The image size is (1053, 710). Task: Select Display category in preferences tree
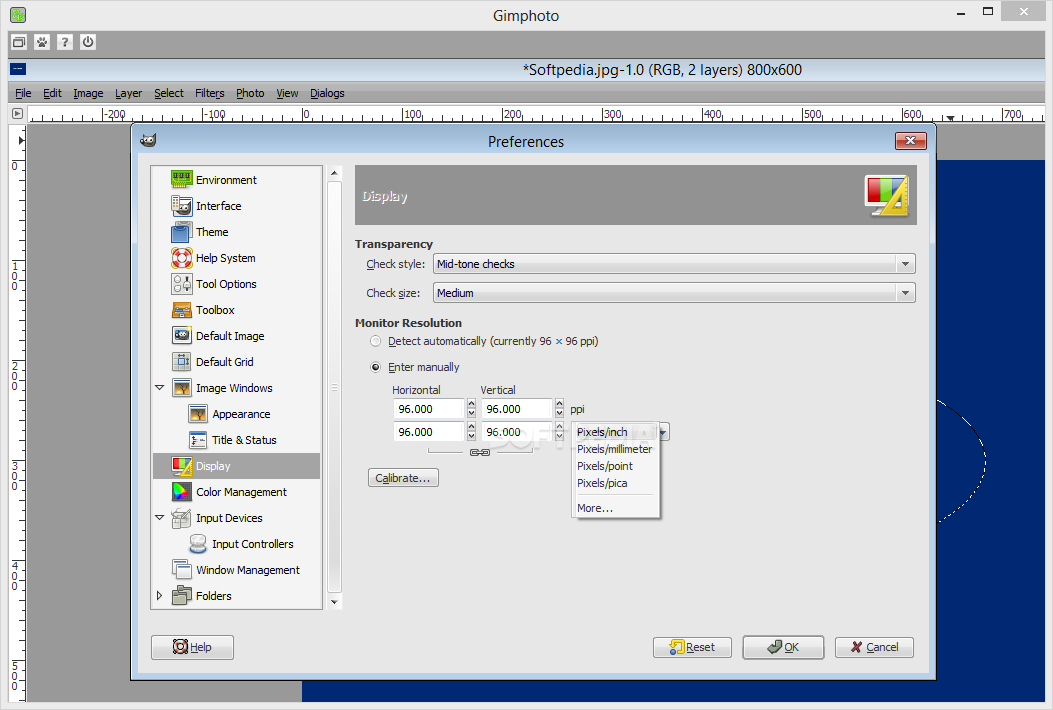(236, 465)
